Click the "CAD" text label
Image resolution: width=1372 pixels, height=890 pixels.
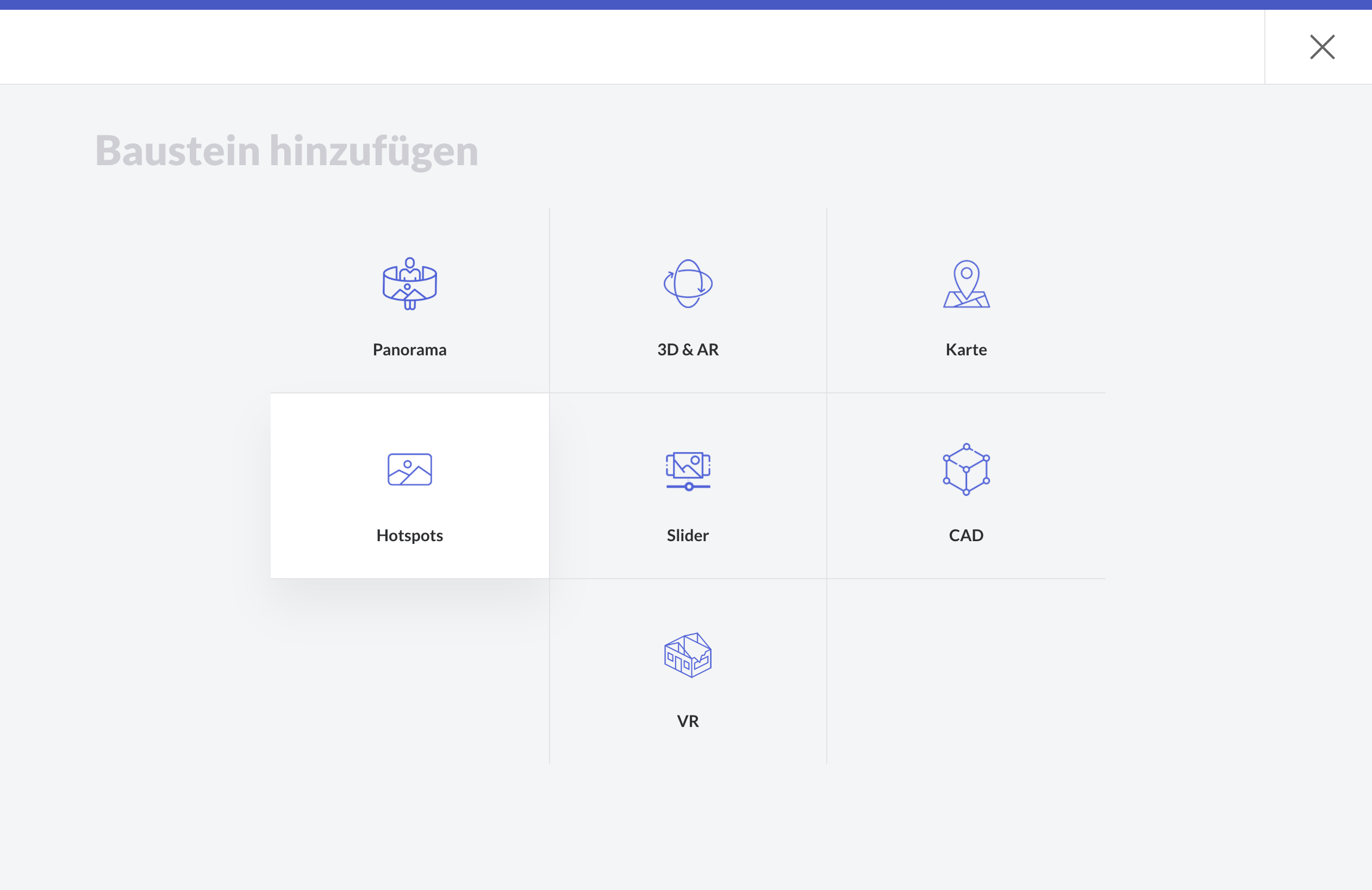[966, 535]
